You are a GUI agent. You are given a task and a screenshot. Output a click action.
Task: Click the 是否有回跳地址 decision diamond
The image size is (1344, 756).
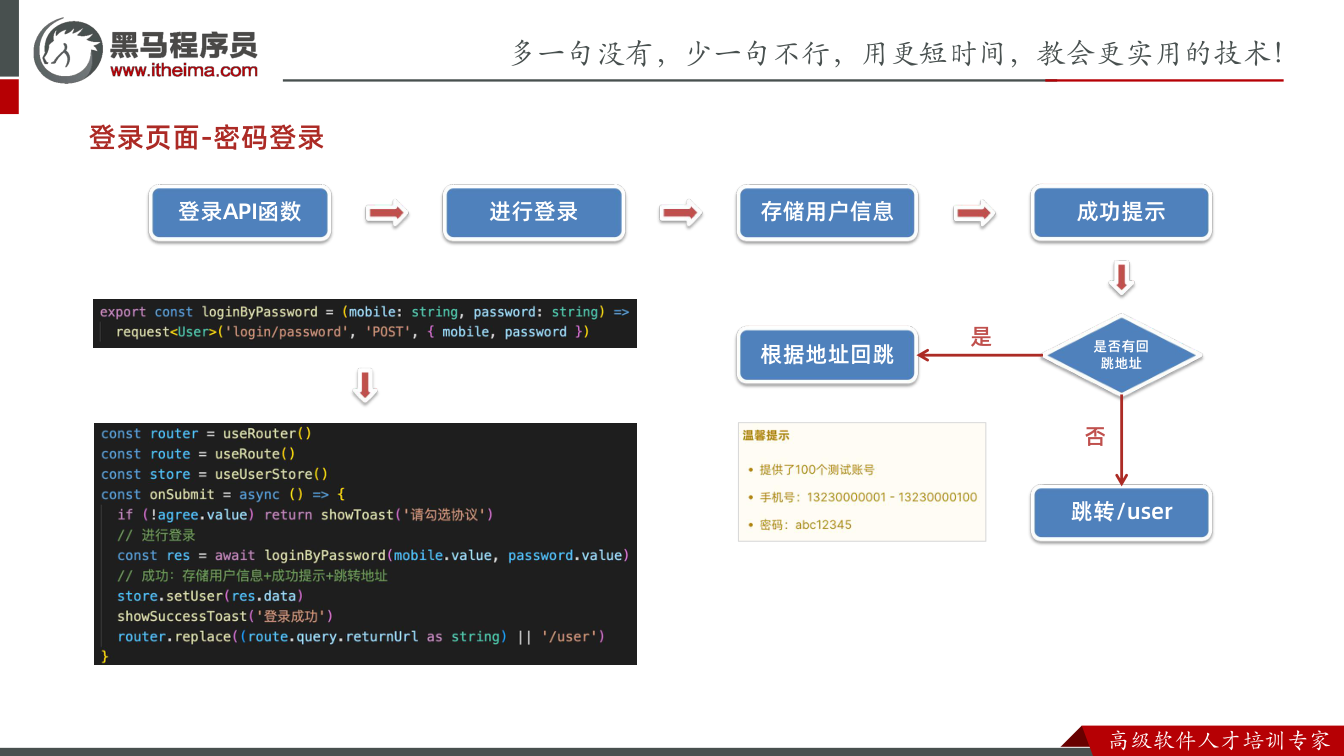(x=1121, y=355)
